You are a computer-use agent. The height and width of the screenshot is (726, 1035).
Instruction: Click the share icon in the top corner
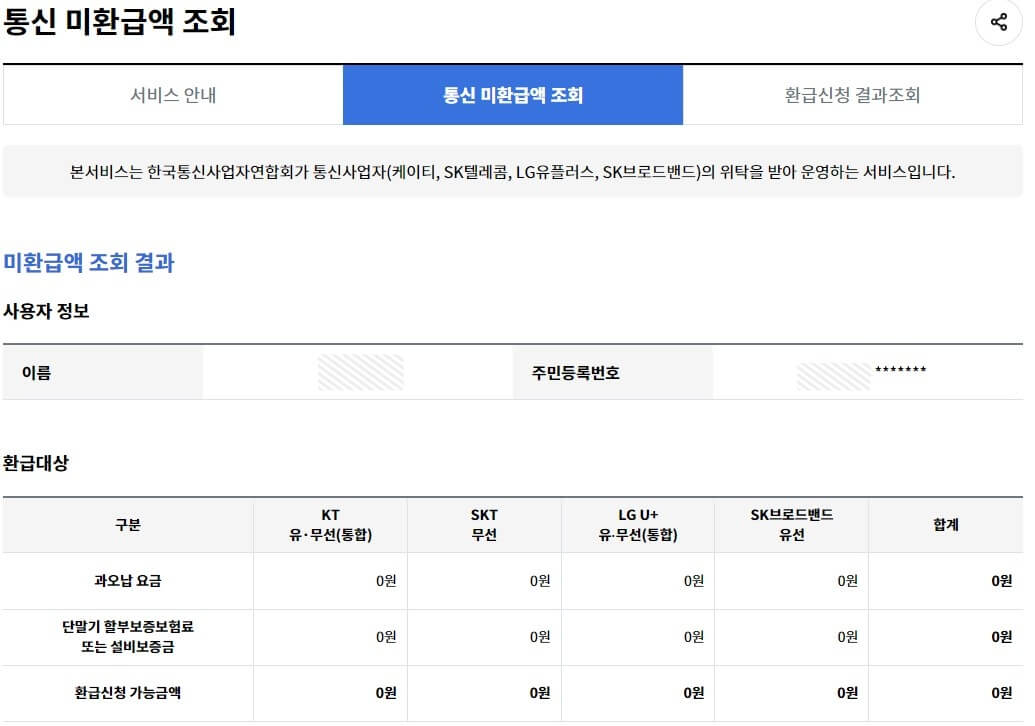click(999, 24)
